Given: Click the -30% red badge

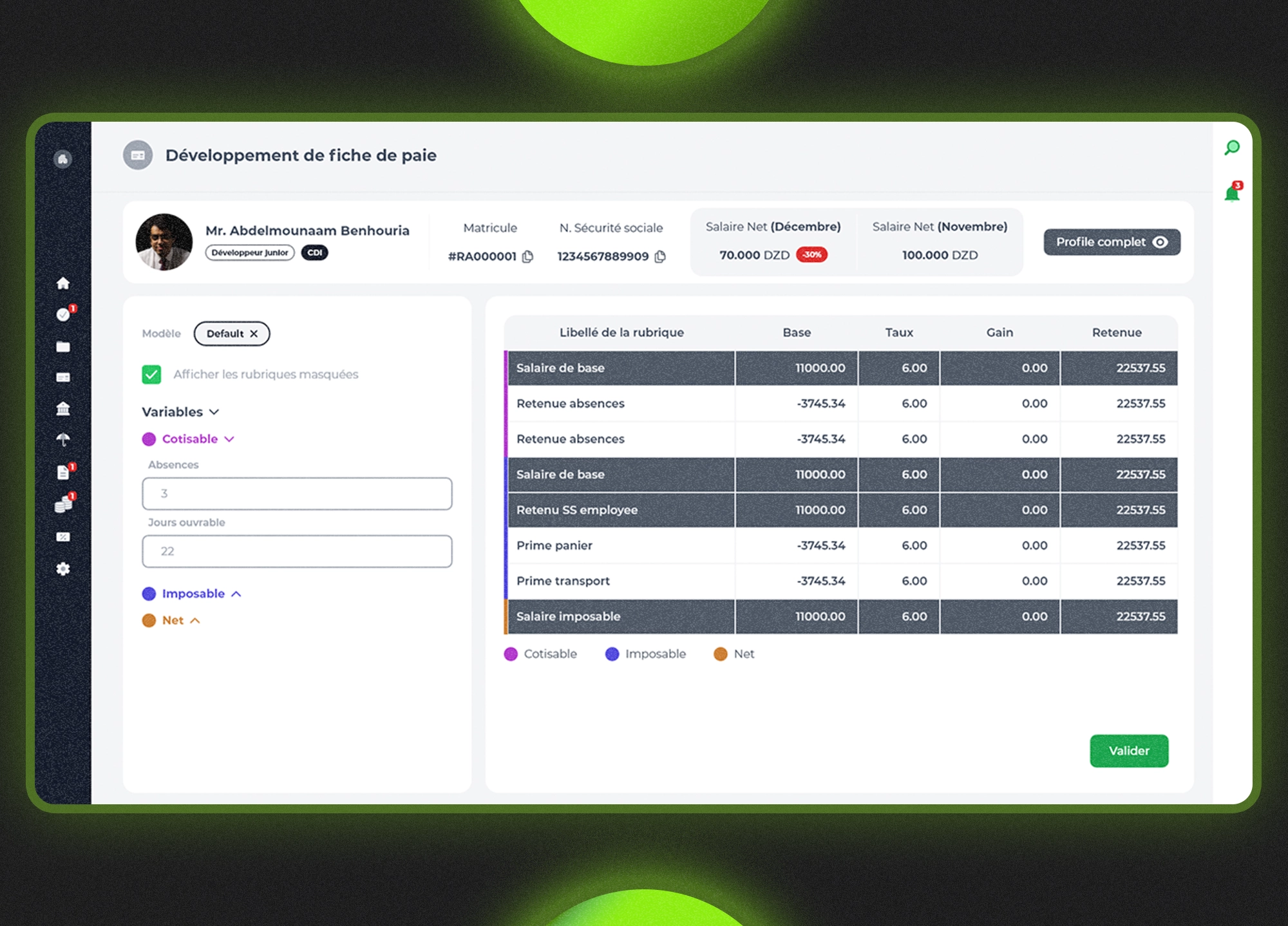Looking at the screenshot, I should point(812,255).
